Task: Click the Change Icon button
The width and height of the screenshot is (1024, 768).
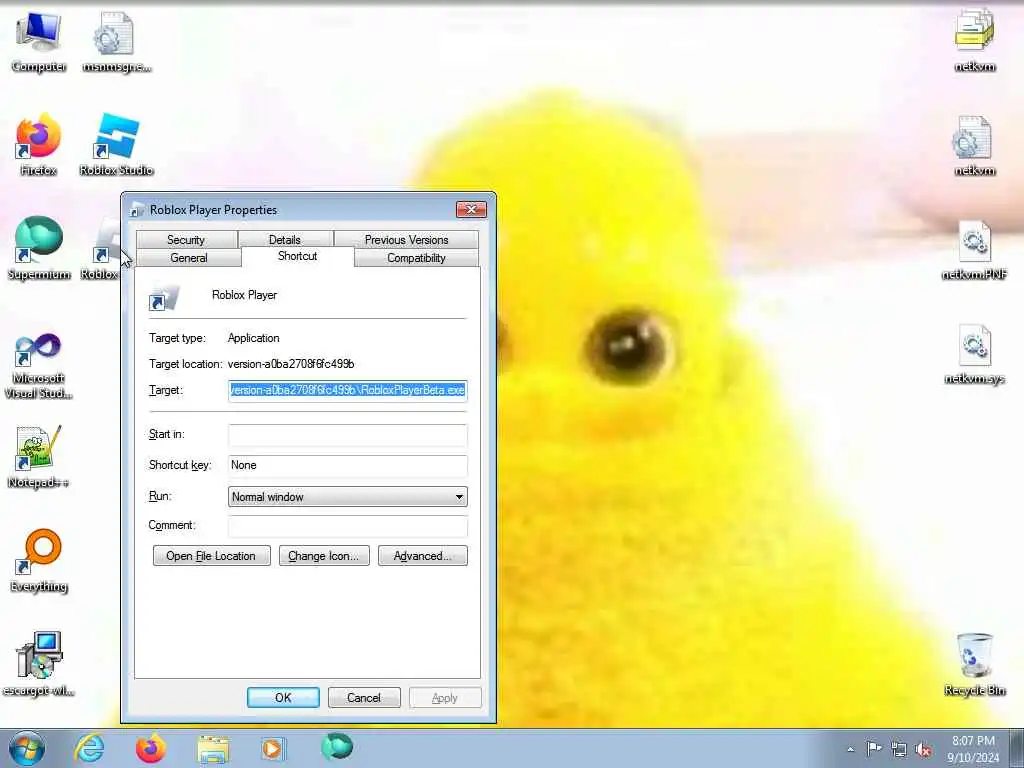Action: [324, 556]
